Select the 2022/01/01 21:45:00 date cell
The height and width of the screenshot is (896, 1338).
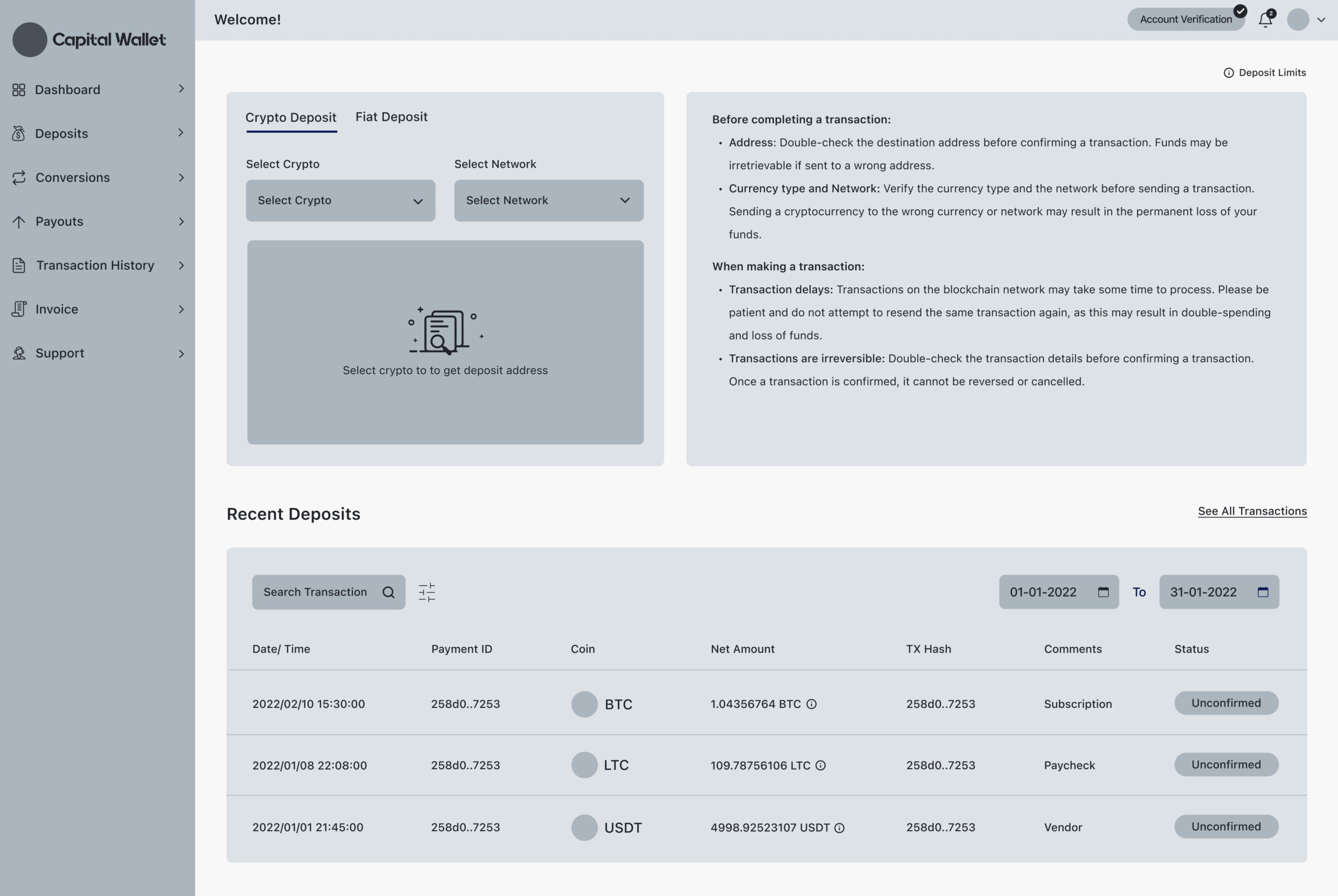point(307,828)
